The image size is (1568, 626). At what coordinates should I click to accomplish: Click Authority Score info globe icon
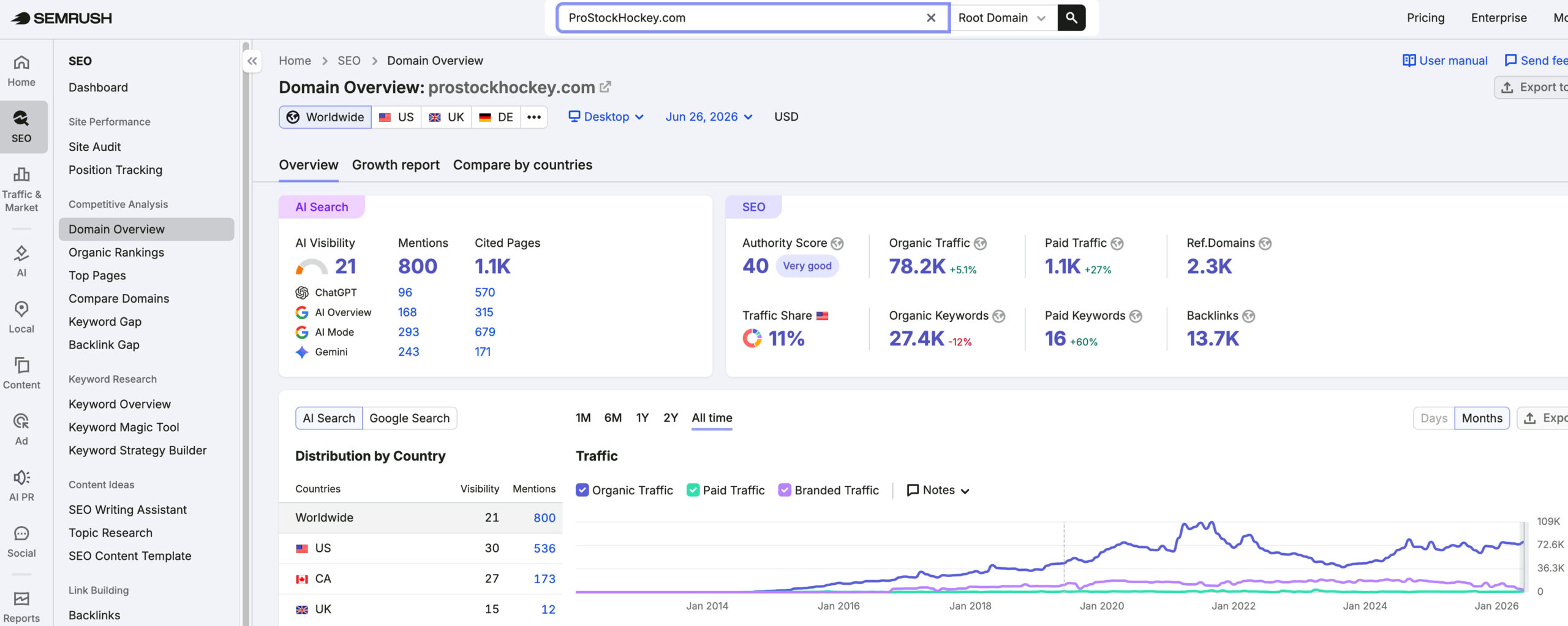click(x=837, y=243)
